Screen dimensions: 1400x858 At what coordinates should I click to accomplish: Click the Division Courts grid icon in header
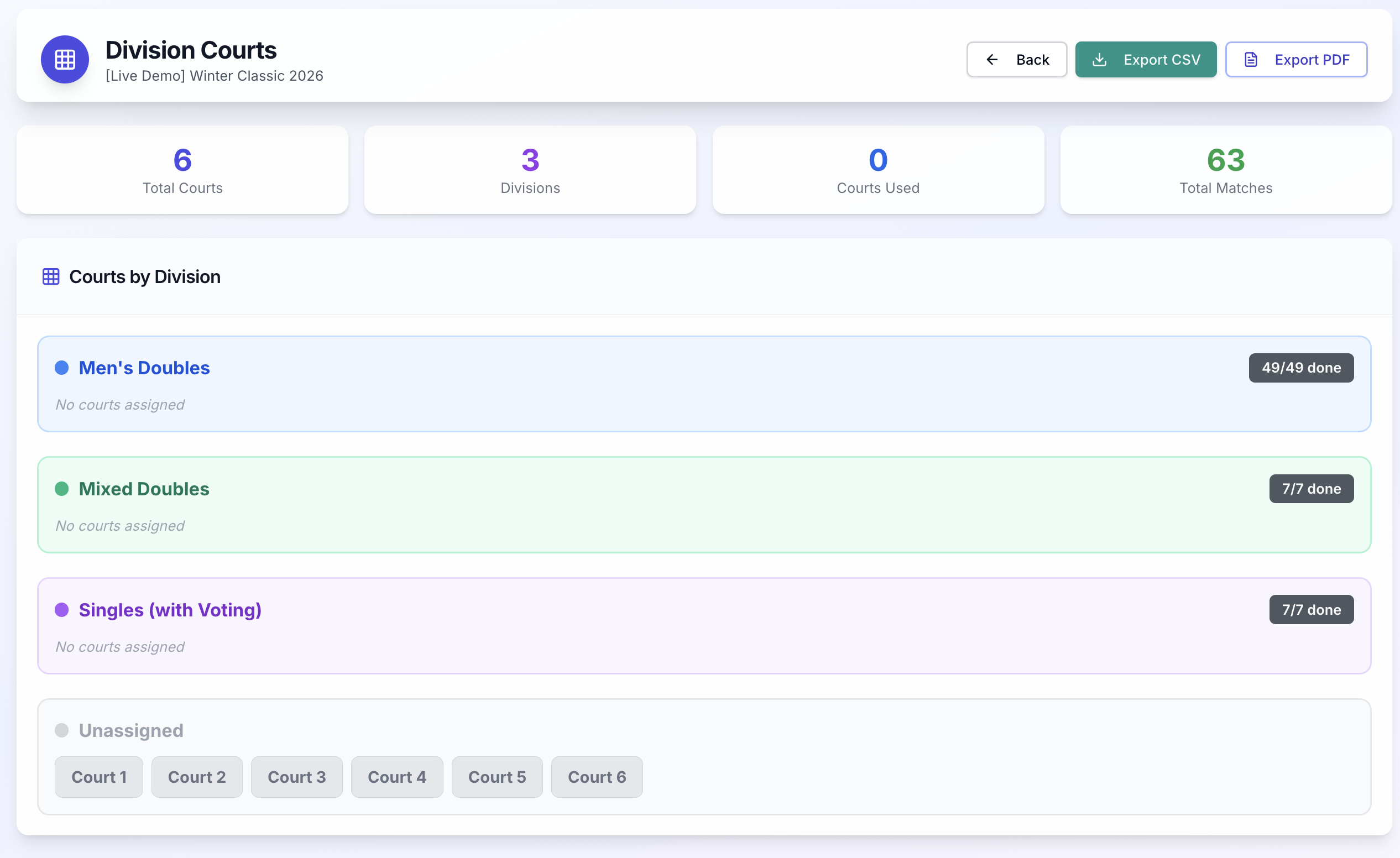[64, 59]
